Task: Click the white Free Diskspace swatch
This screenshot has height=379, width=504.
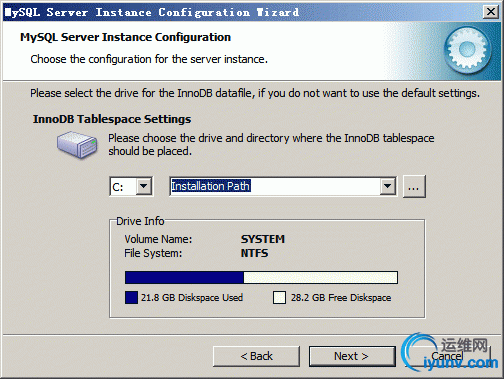Action: tap(279, 297)
